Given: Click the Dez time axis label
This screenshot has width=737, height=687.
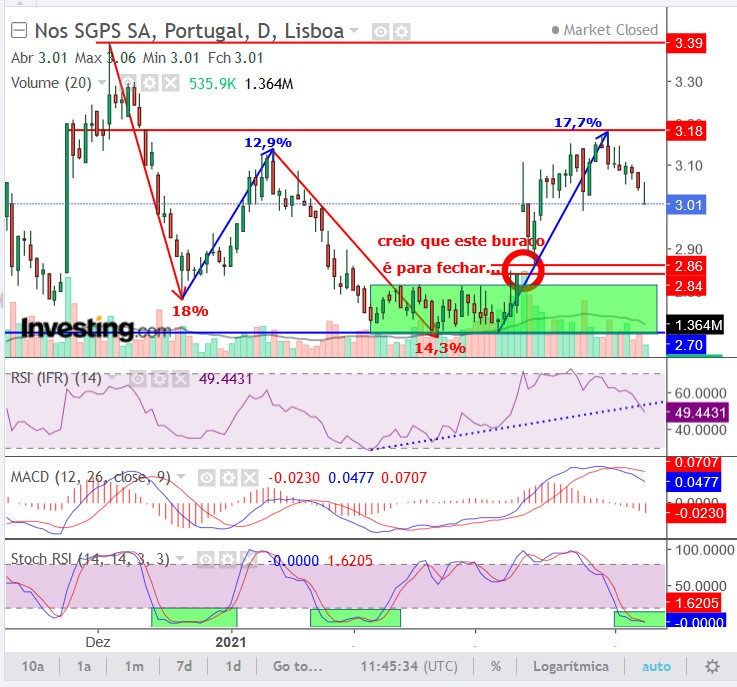Looking at the screenshot, I should pyautogui.click(x=98, y=642).
